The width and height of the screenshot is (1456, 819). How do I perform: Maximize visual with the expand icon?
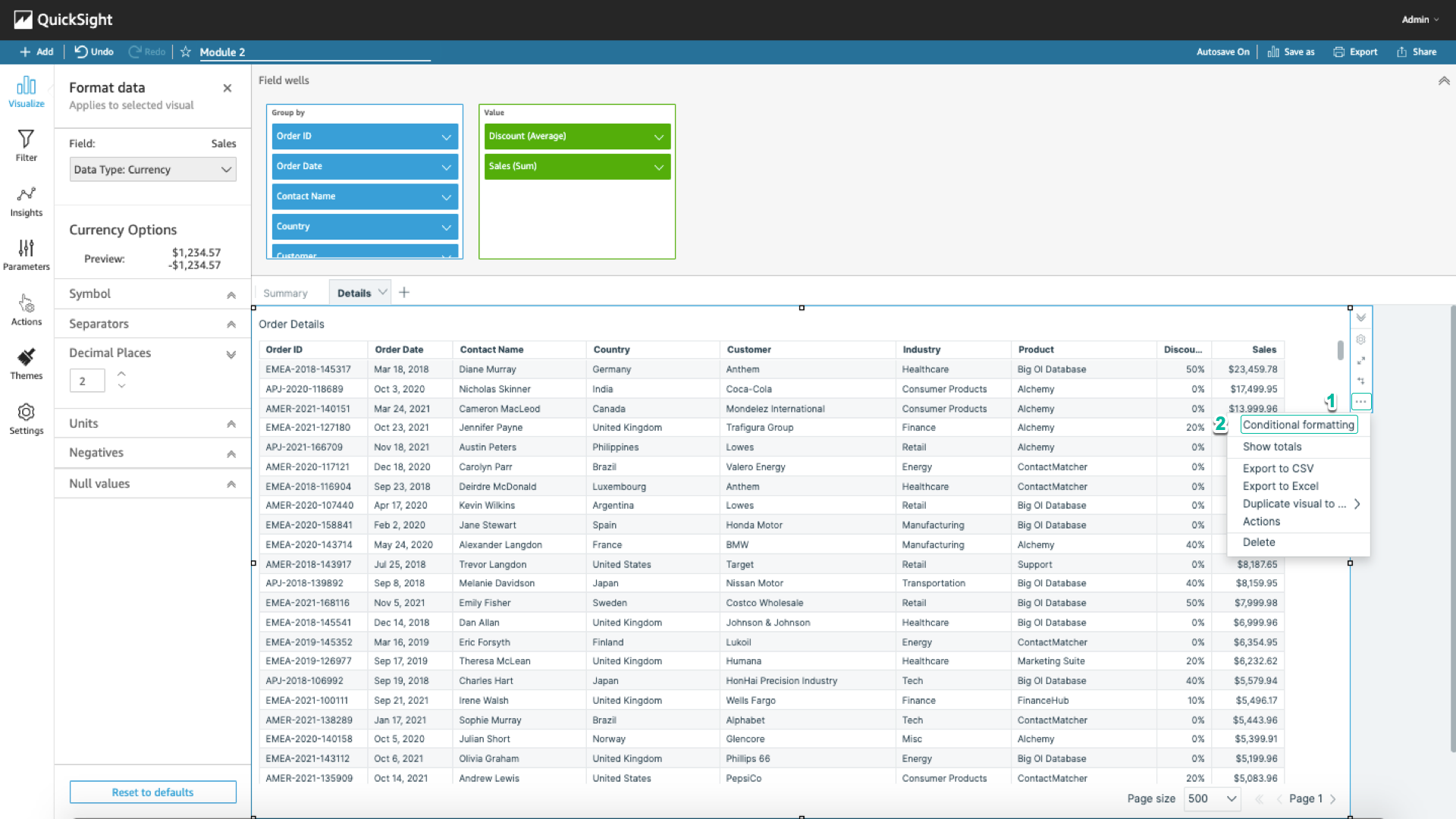pos(1360,360)
